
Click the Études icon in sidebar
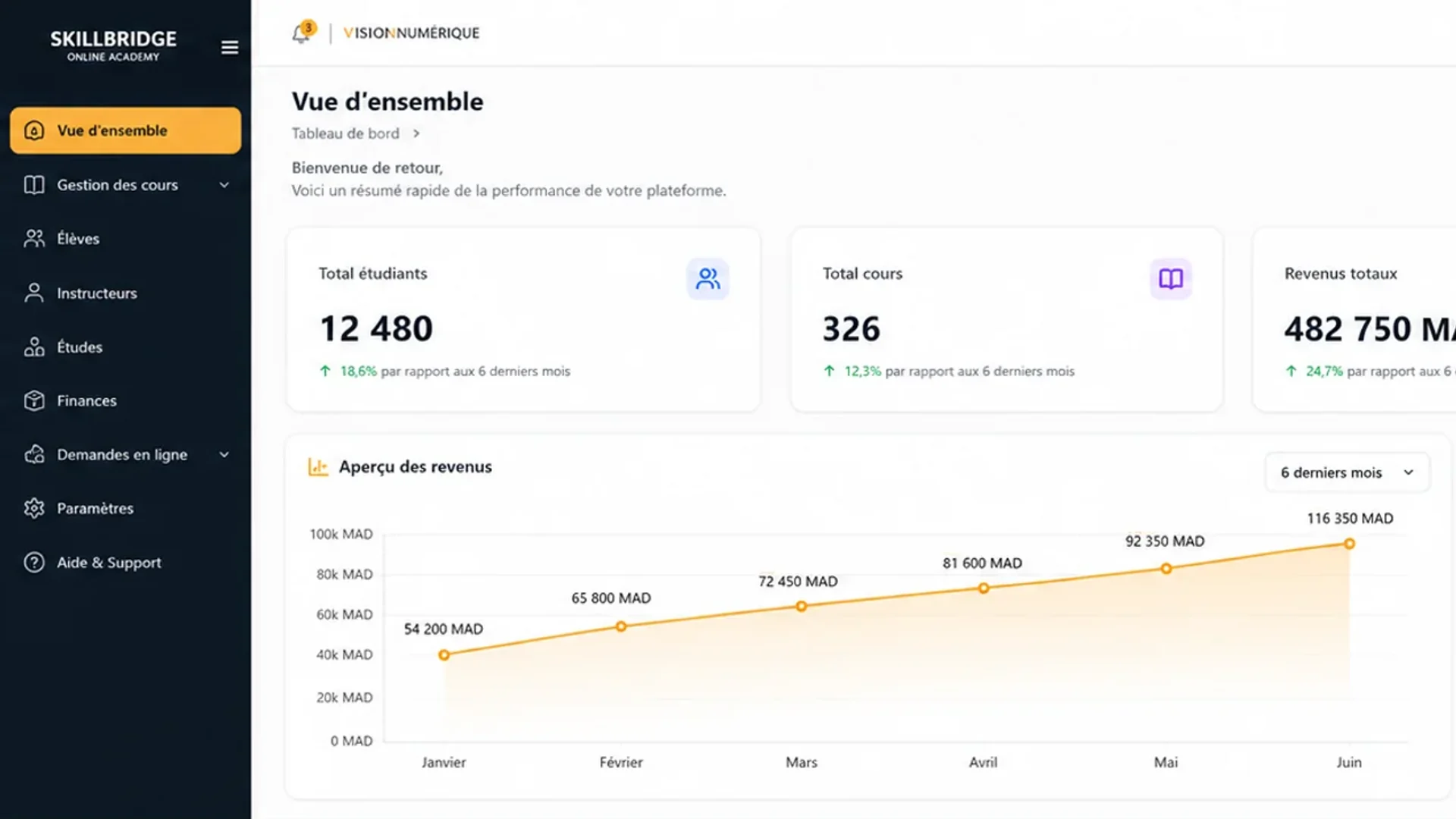coord(34,347)
